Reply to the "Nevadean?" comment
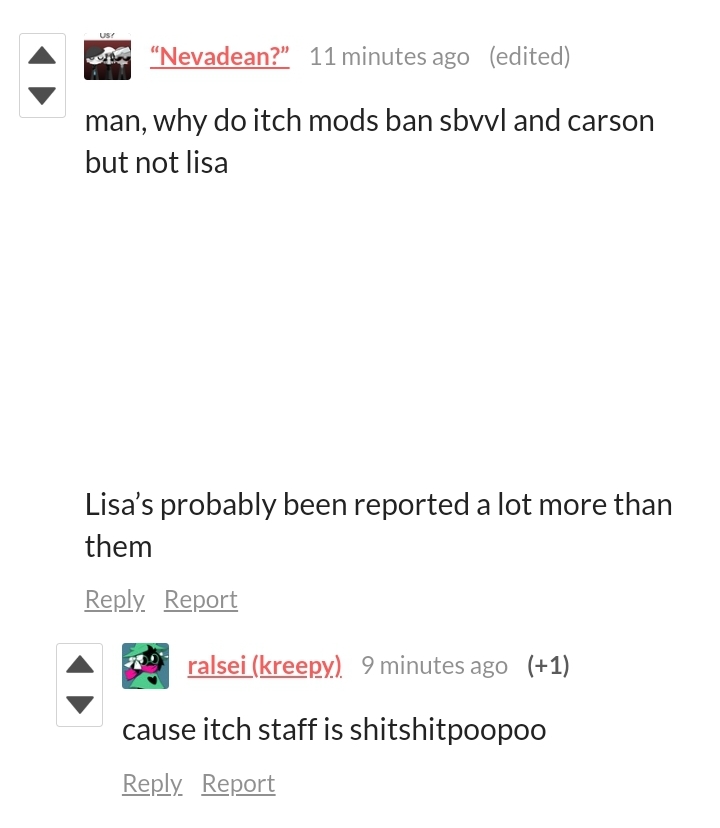Screen dimensions: 720x828 pyautogui.click(x=115, y=600)
